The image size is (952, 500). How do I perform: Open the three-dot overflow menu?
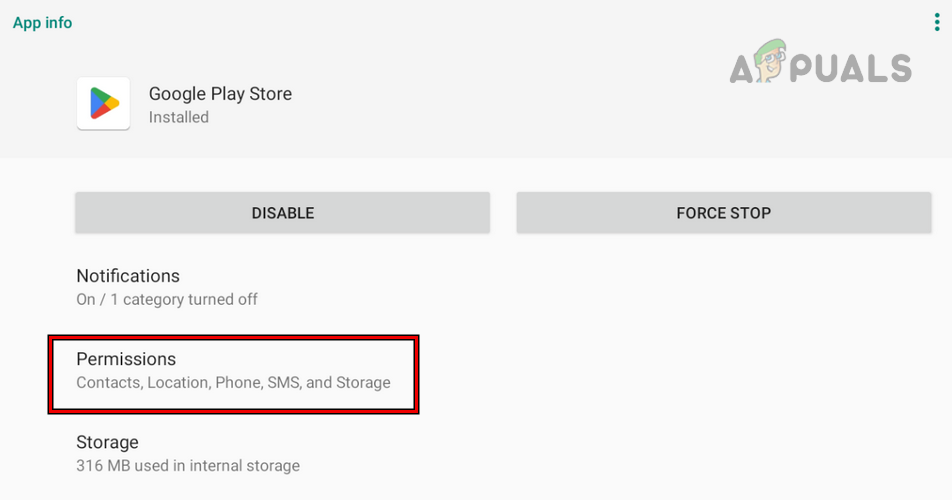coord(936,22)
